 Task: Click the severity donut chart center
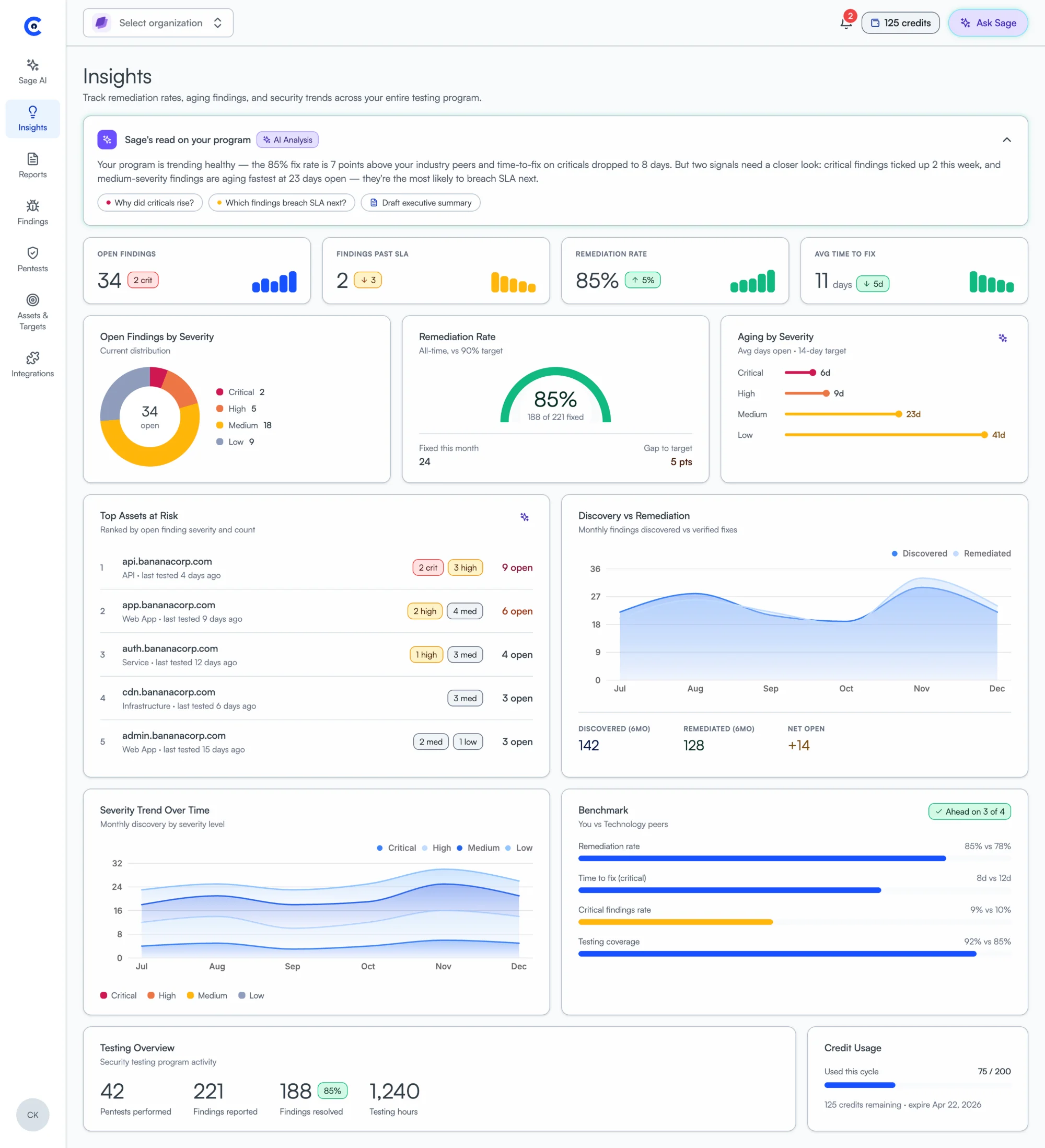[x=150, y=417]
